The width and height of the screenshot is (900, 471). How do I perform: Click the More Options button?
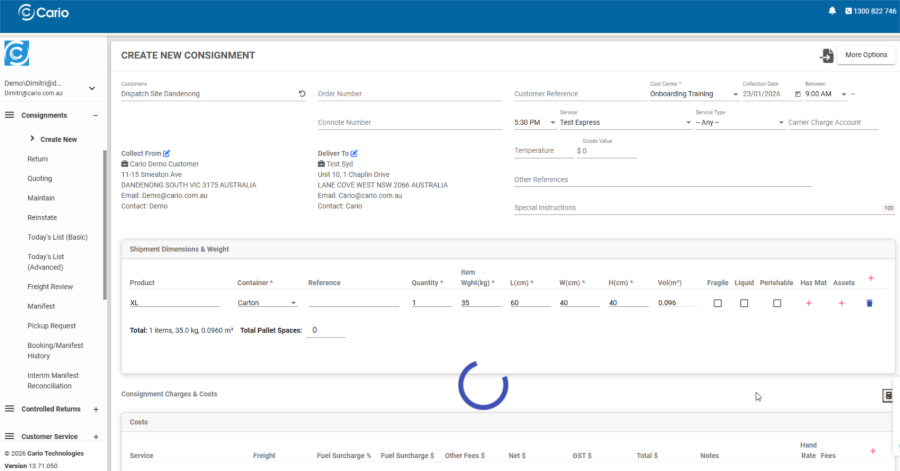click(865, 55)
